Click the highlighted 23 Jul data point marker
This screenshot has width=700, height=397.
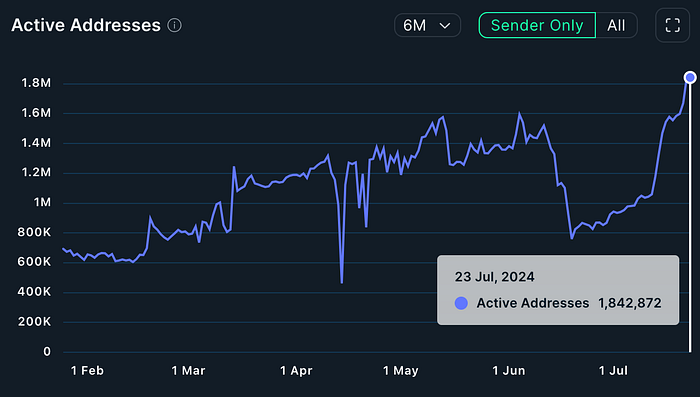click(x=690, y=78)
